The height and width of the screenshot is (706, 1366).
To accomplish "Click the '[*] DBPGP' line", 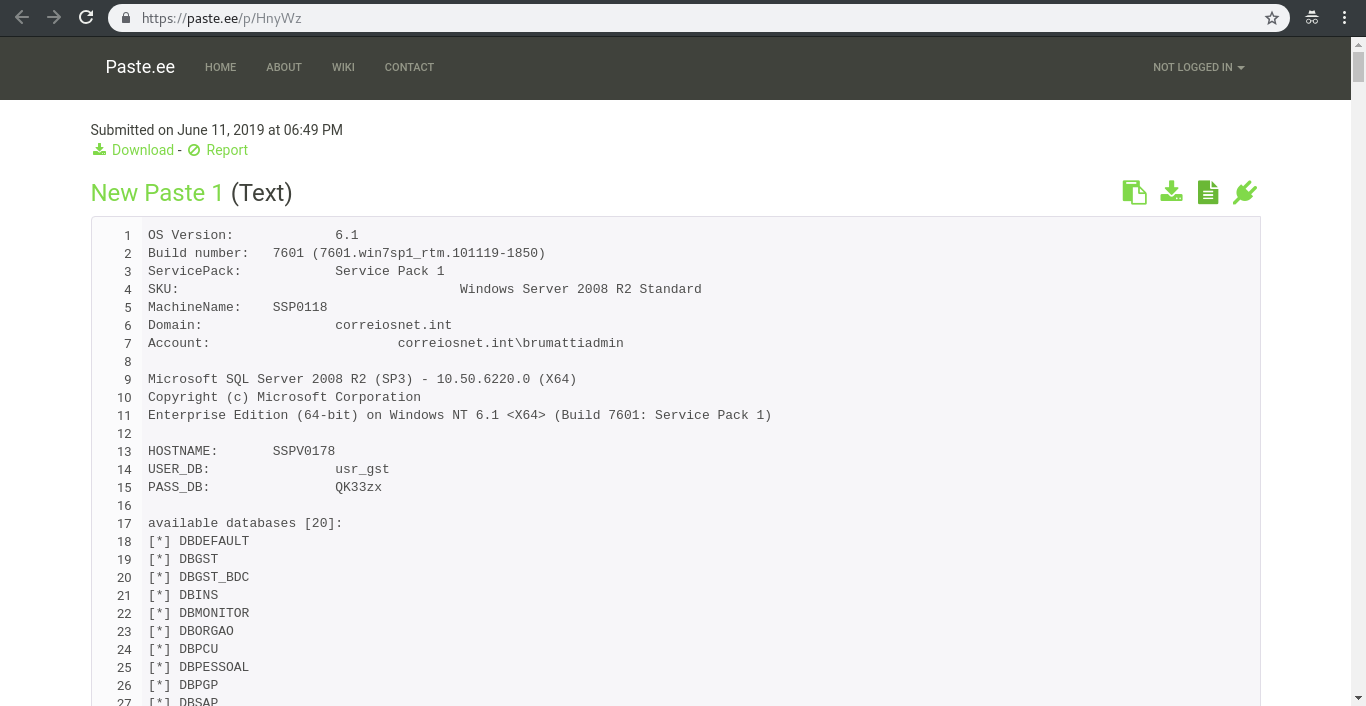I will click(183, 685).
